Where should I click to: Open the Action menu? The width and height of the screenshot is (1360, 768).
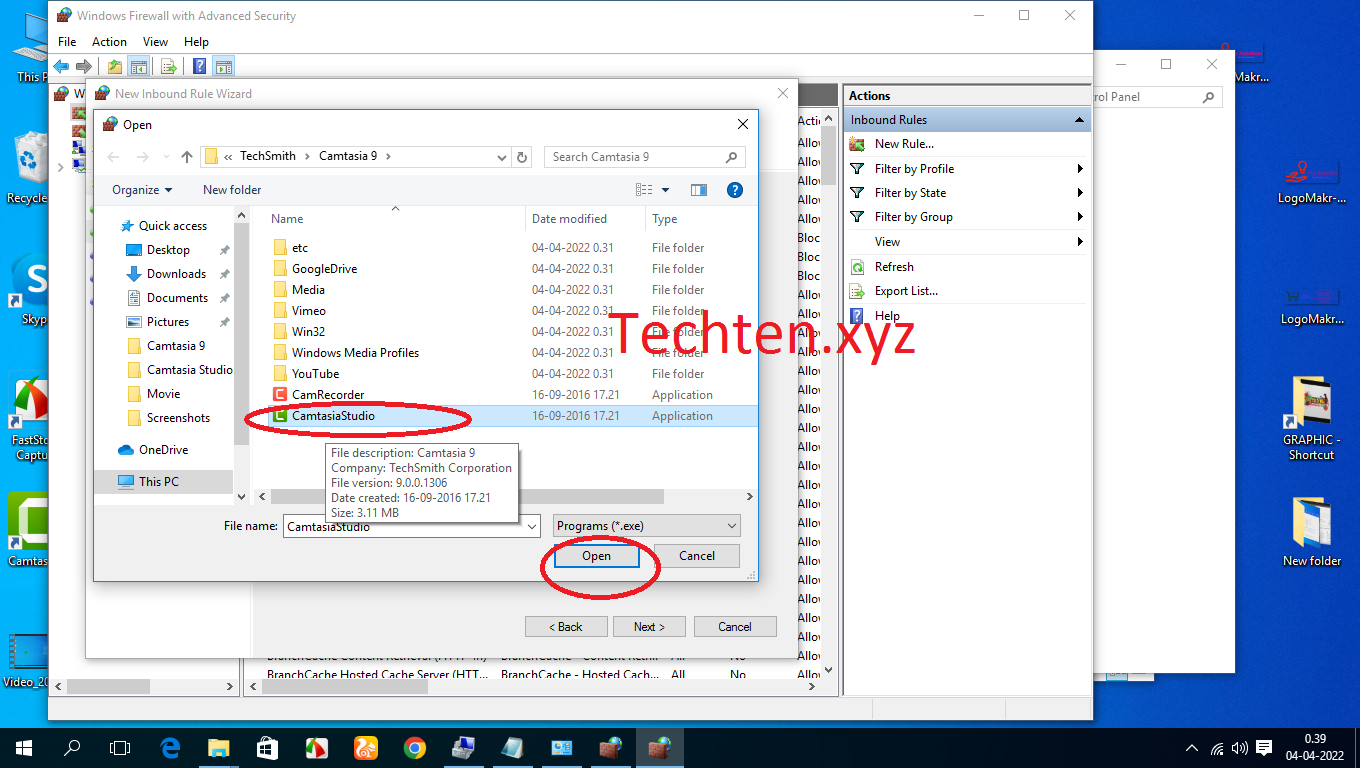pos(109,42)
